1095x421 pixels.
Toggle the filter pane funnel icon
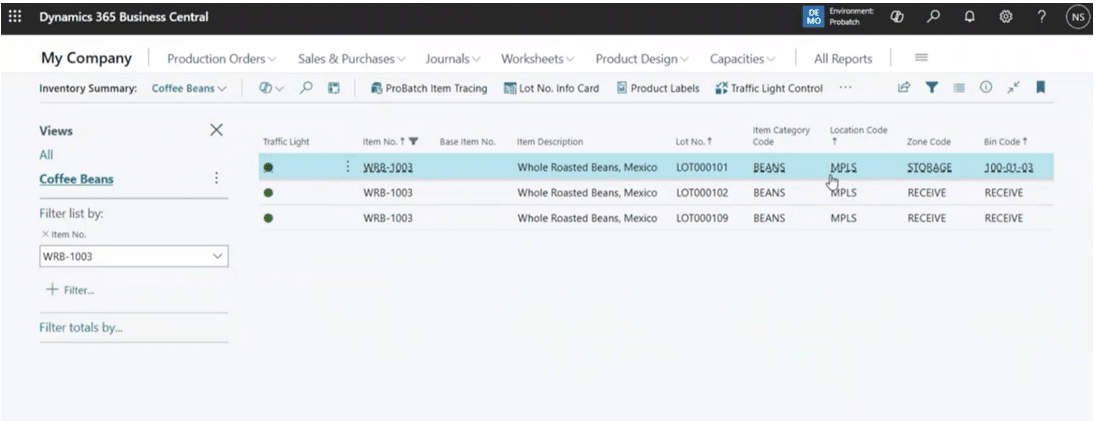point(932,87)
